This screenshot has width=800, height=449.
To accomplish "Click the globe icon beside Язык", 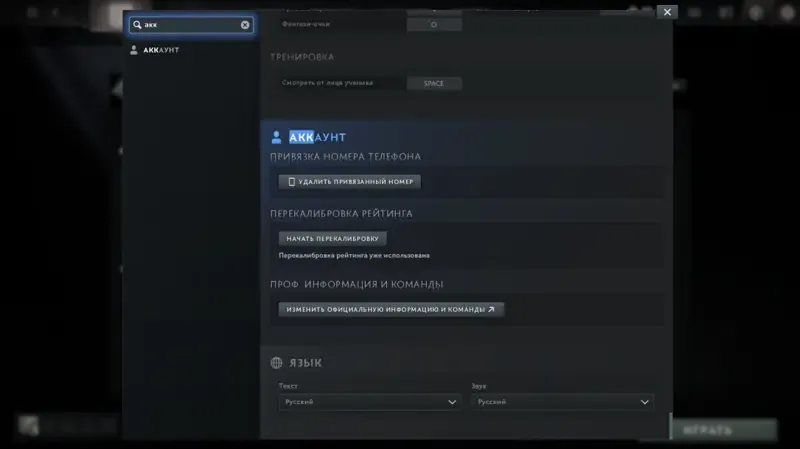I will [x=276, y=363].
